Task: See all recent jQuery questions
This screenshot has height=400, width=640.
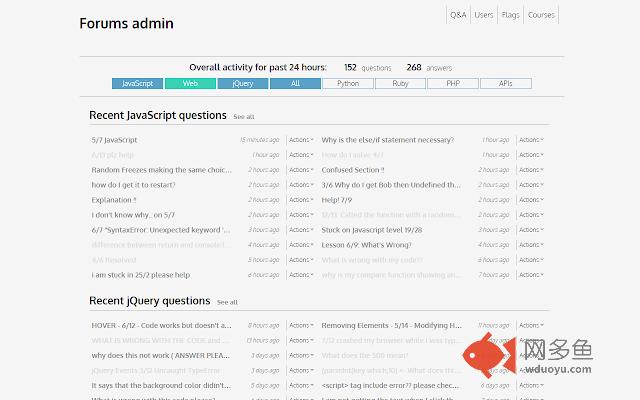Action: tap(227, 302)
